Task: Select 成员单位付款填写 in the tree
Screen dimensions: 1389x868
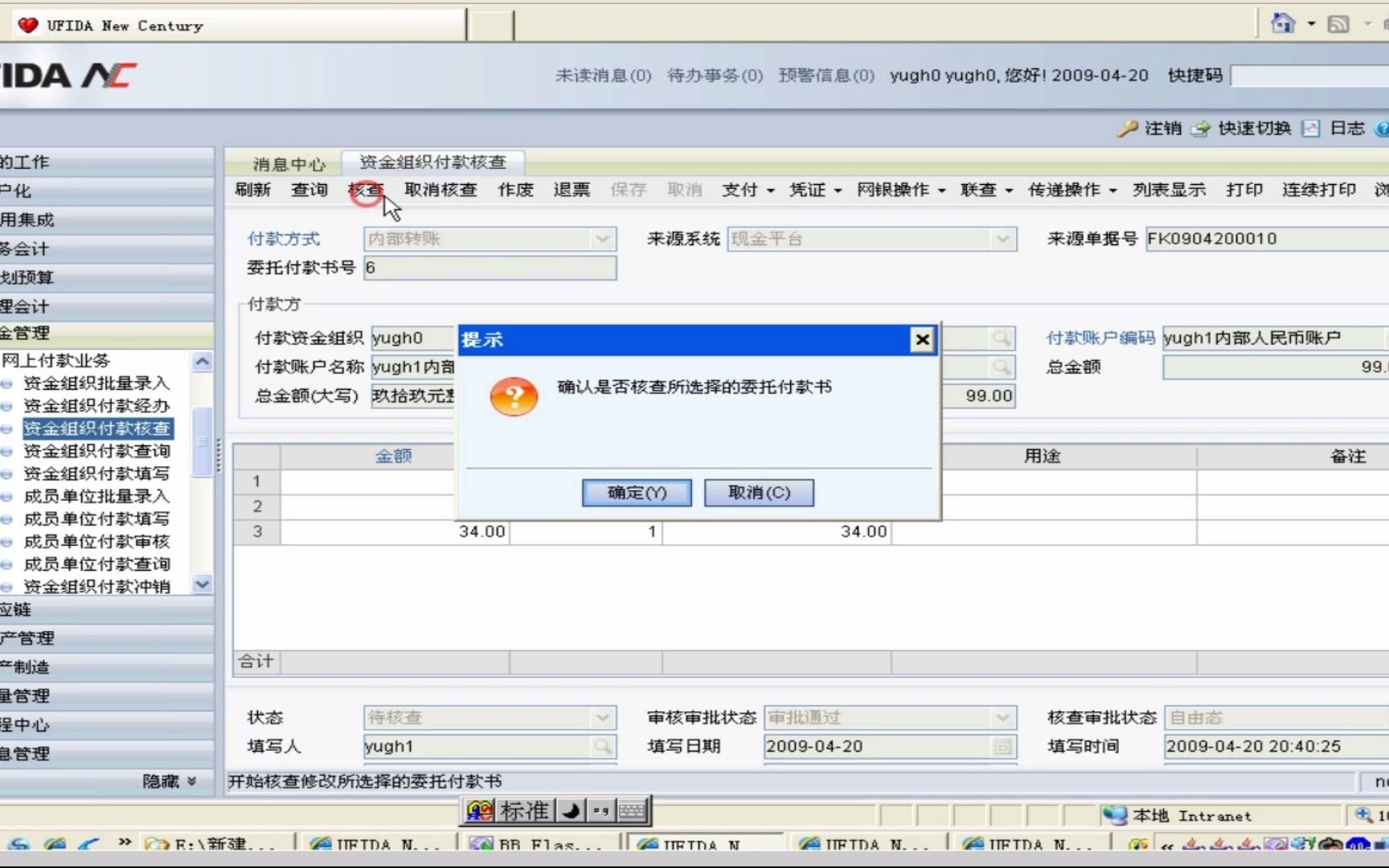Action: 96,518
